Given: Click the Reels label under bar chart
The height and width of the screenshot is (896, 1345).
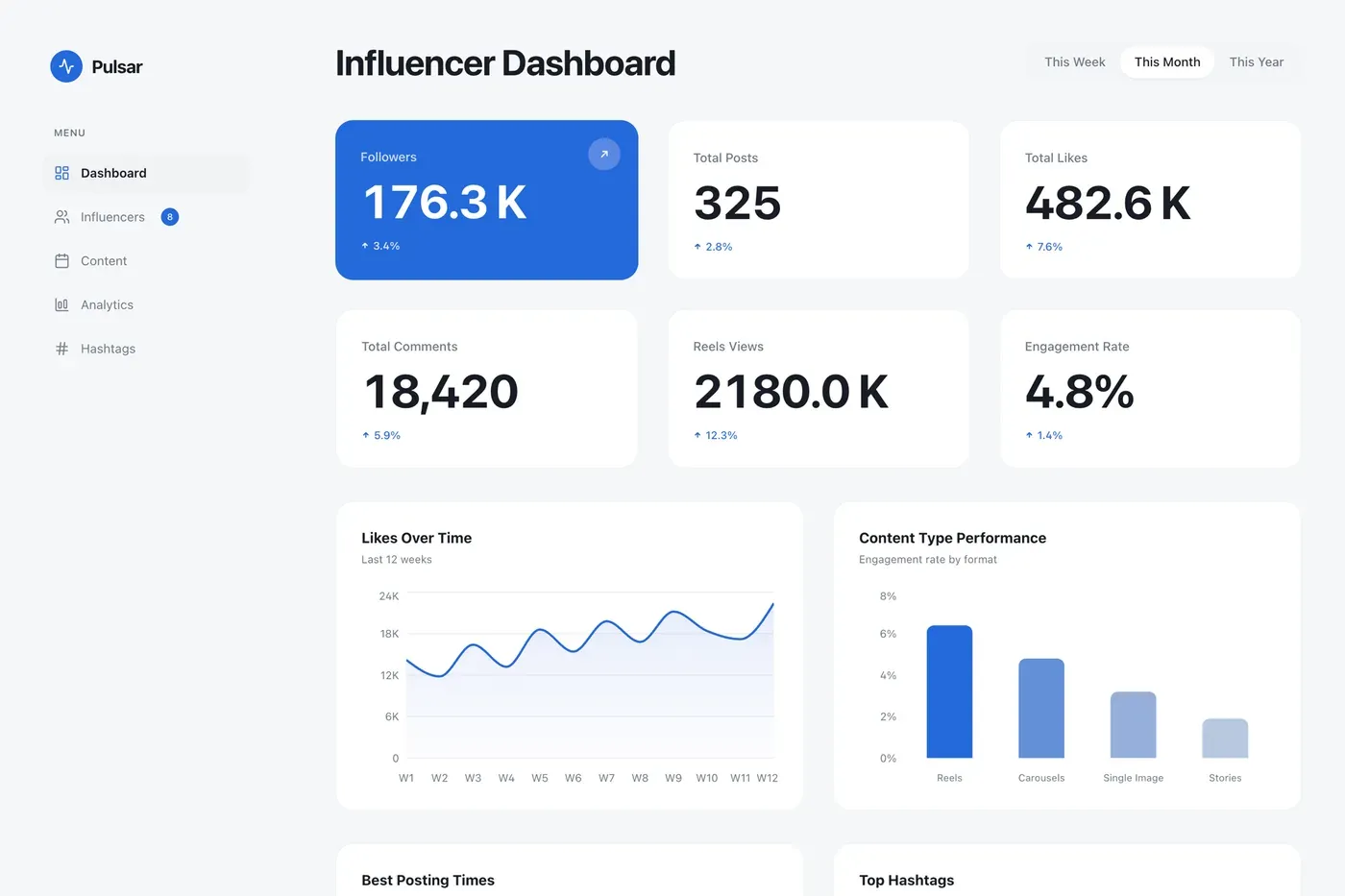Looking at the screenshot, I should coord(949,778).
